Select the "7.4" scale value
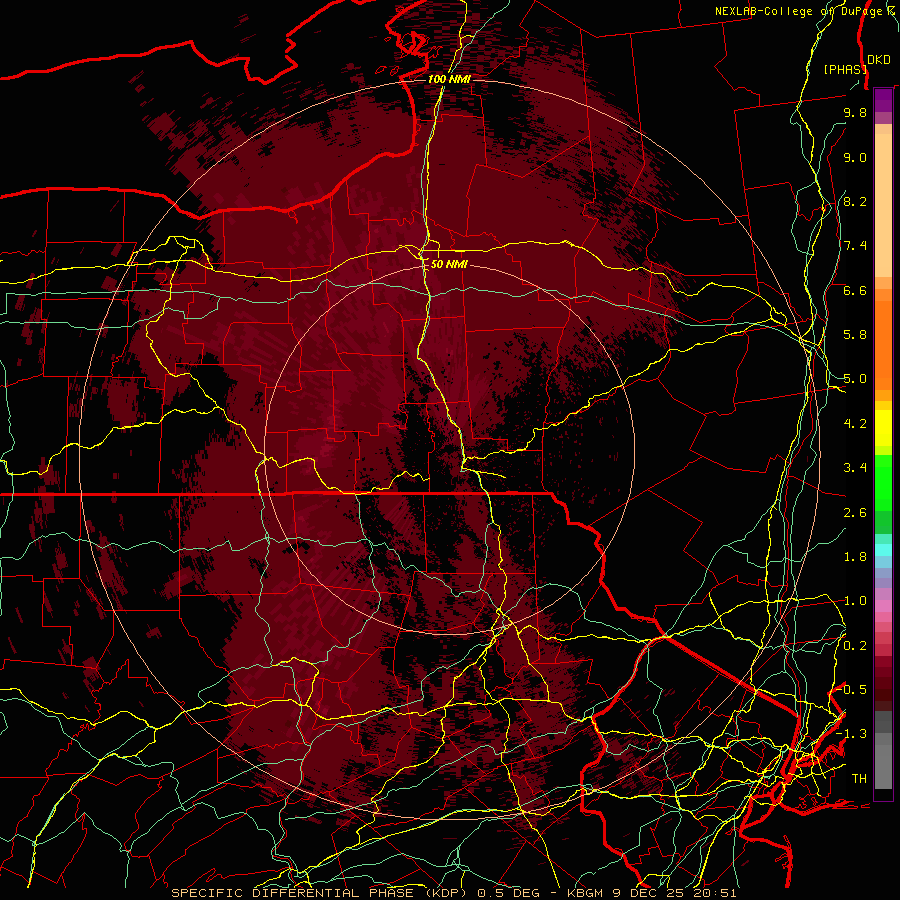 855,246
